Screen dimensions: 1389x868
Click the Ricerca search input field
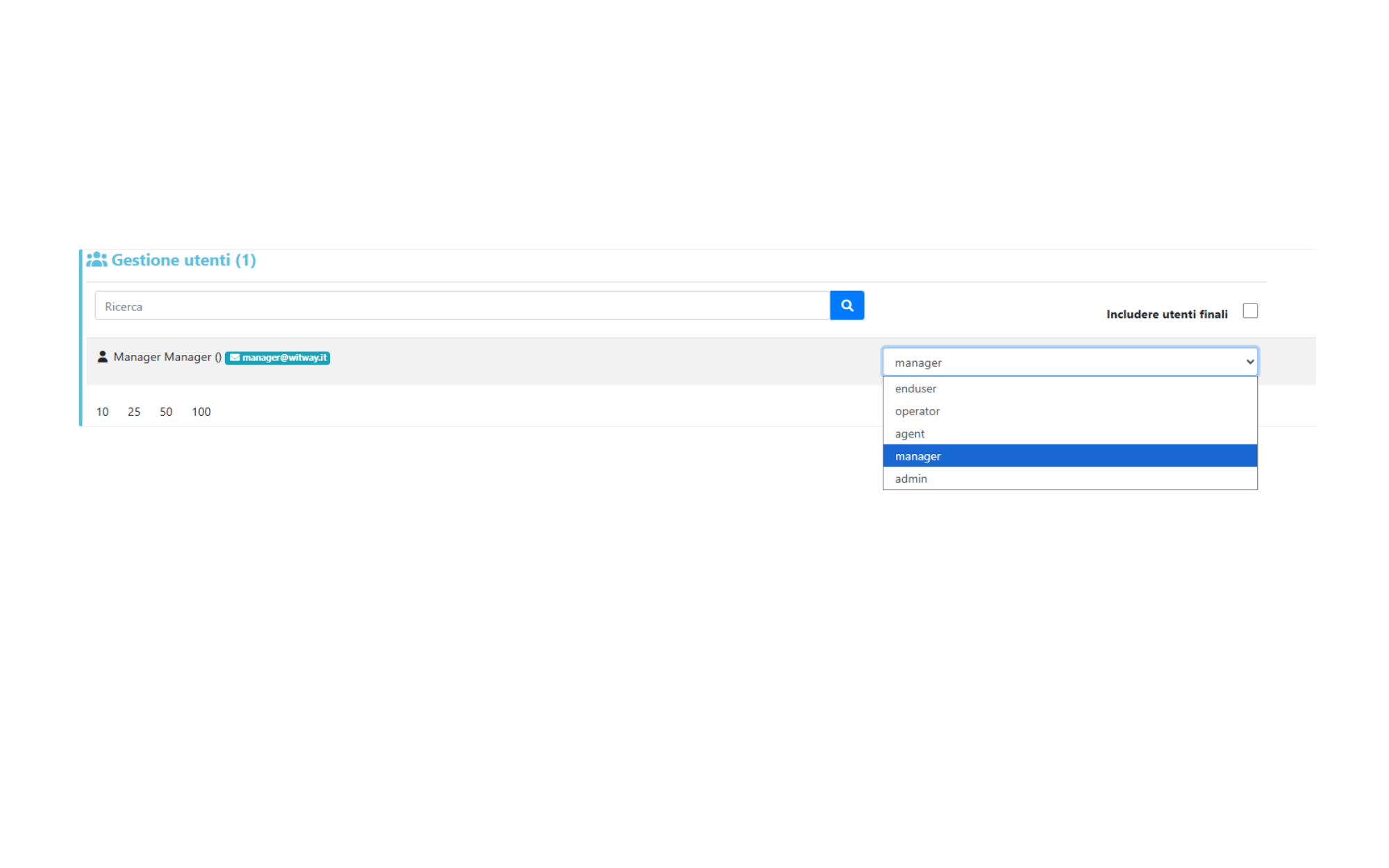(x=462, y=306)
